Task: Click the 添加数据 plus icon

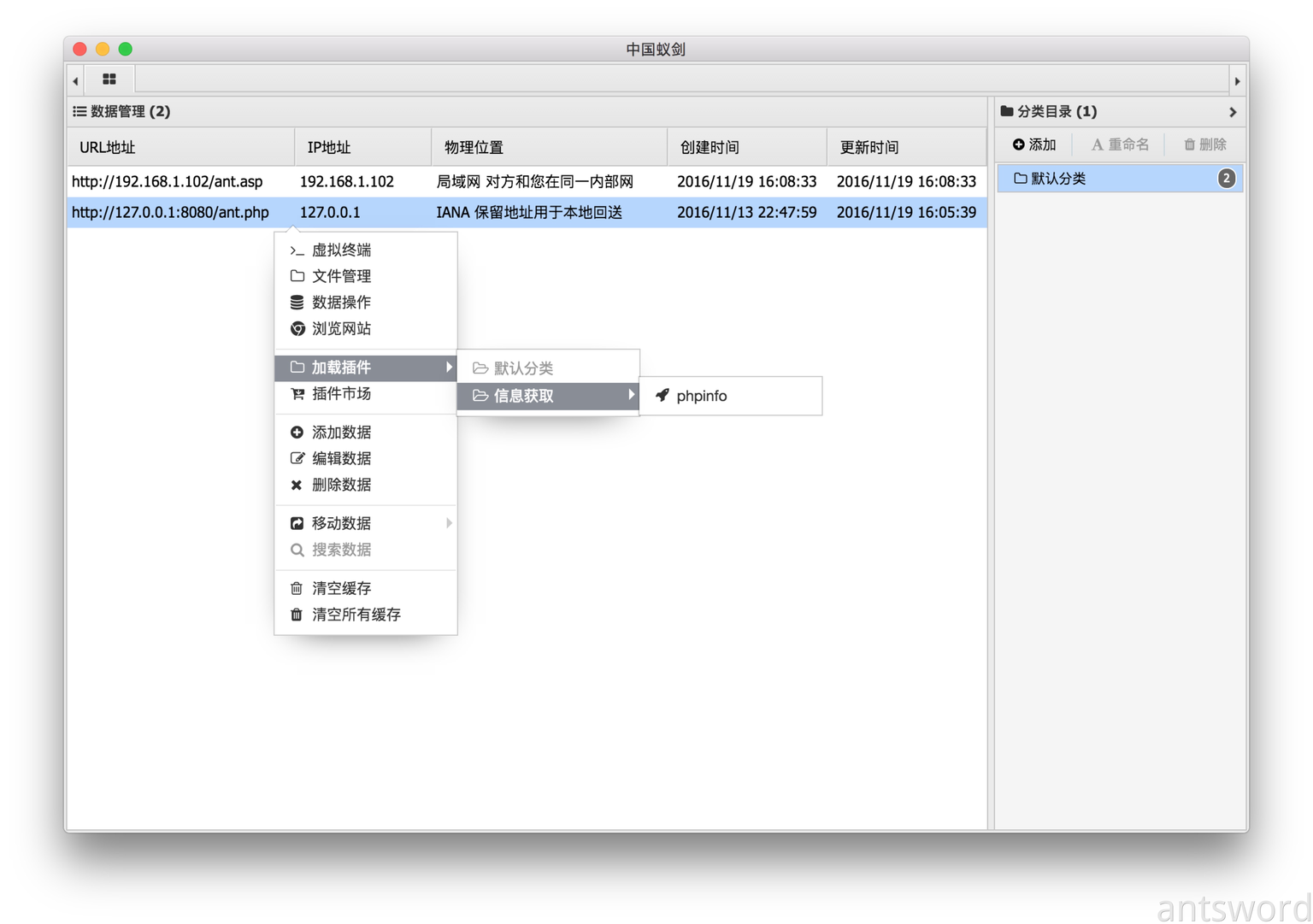Action: 297,433
